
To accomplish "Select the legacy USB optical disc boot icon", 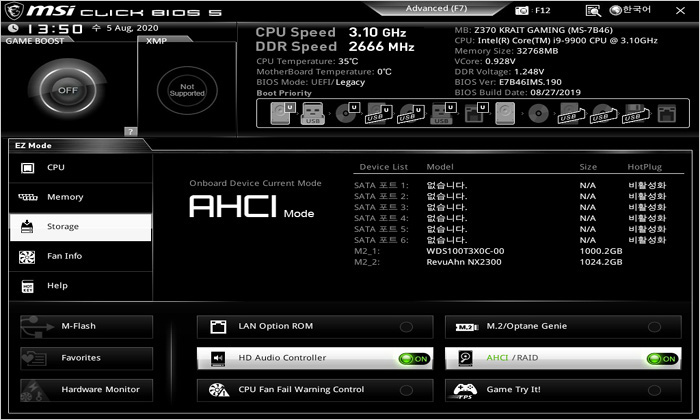I will [x=604, y=113].
